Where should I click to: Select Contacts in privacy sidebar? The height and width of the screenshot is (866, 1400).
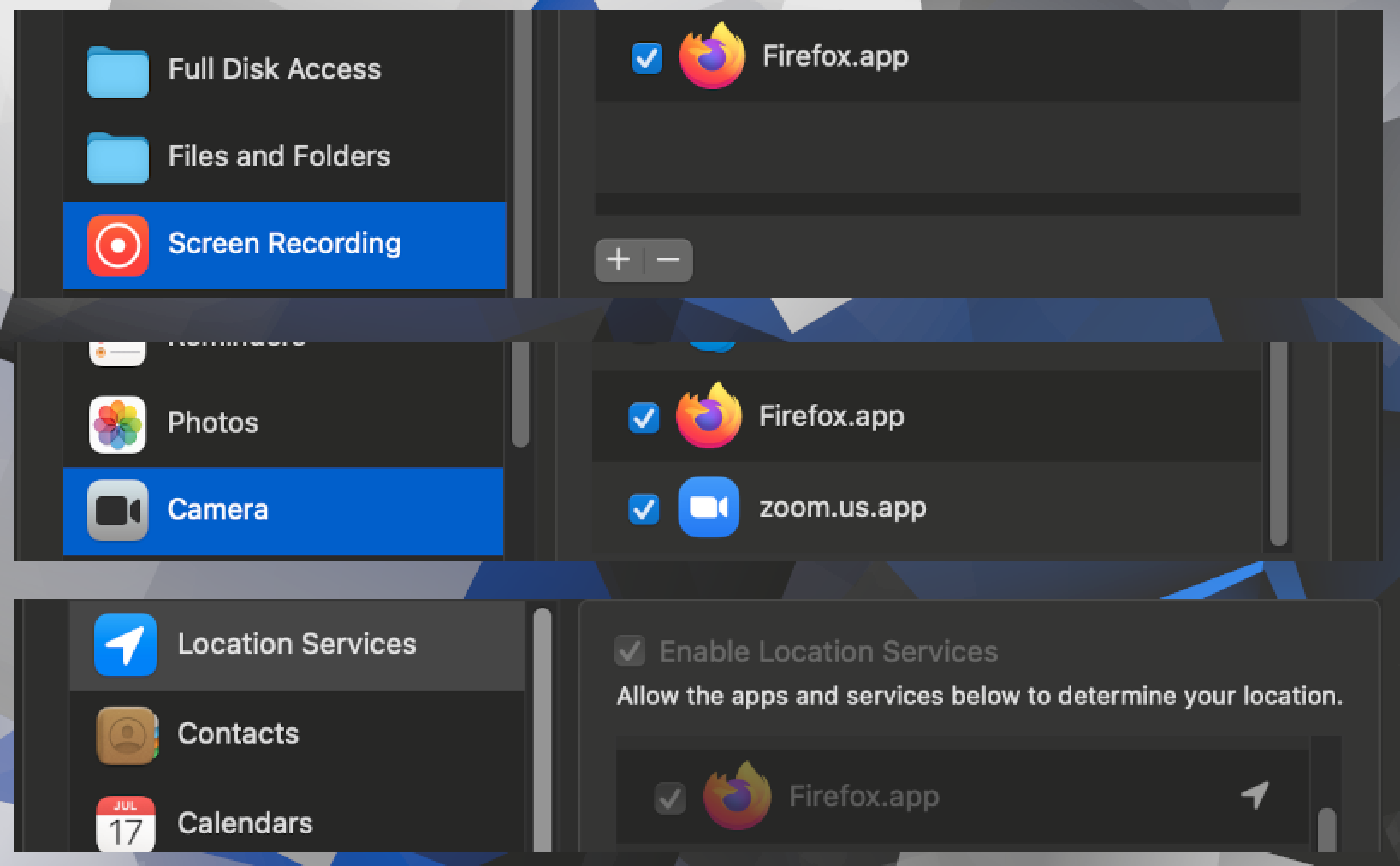point(297,735)
